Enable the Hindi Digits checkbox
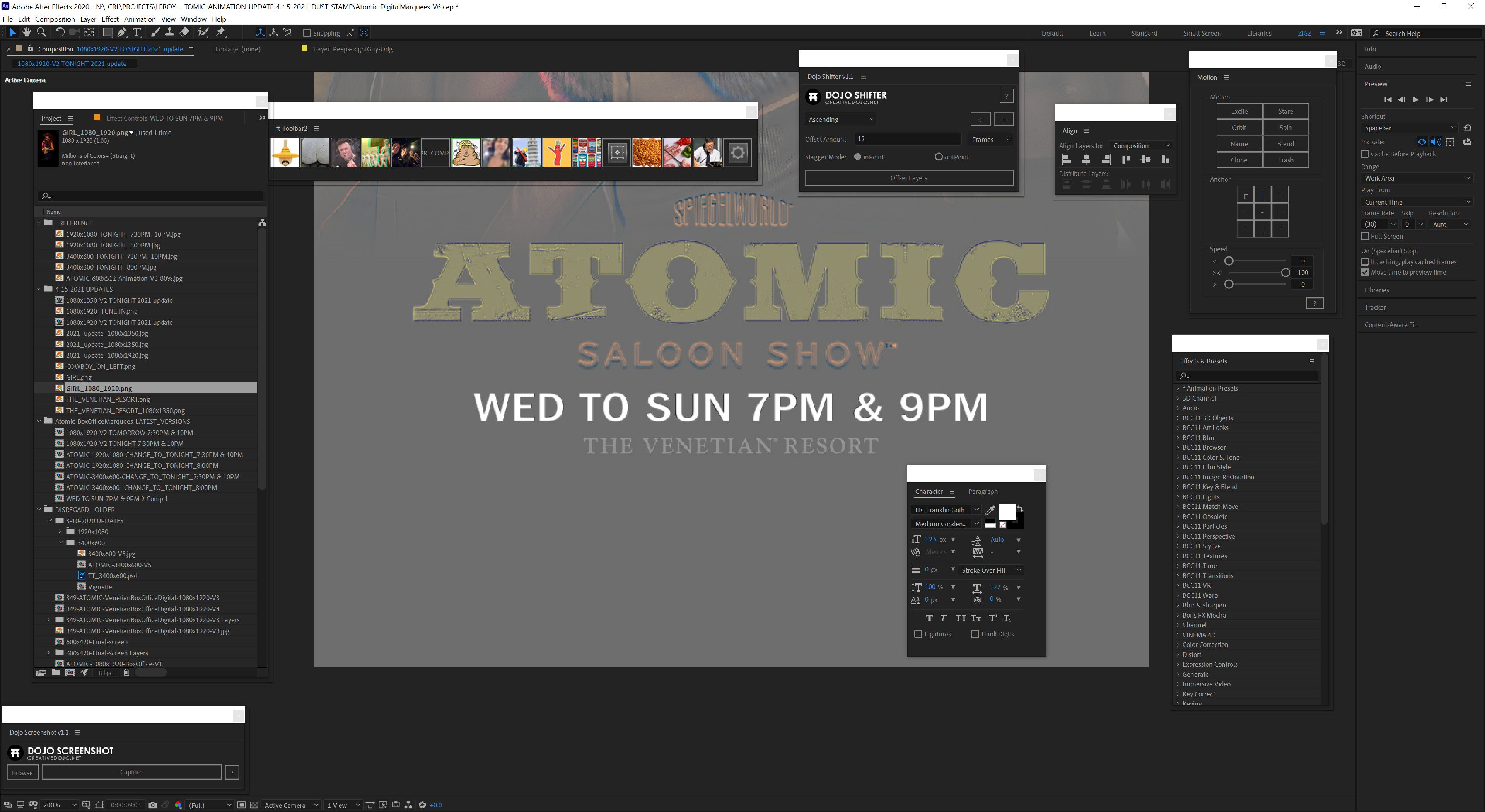 click(x=975, y=634)
